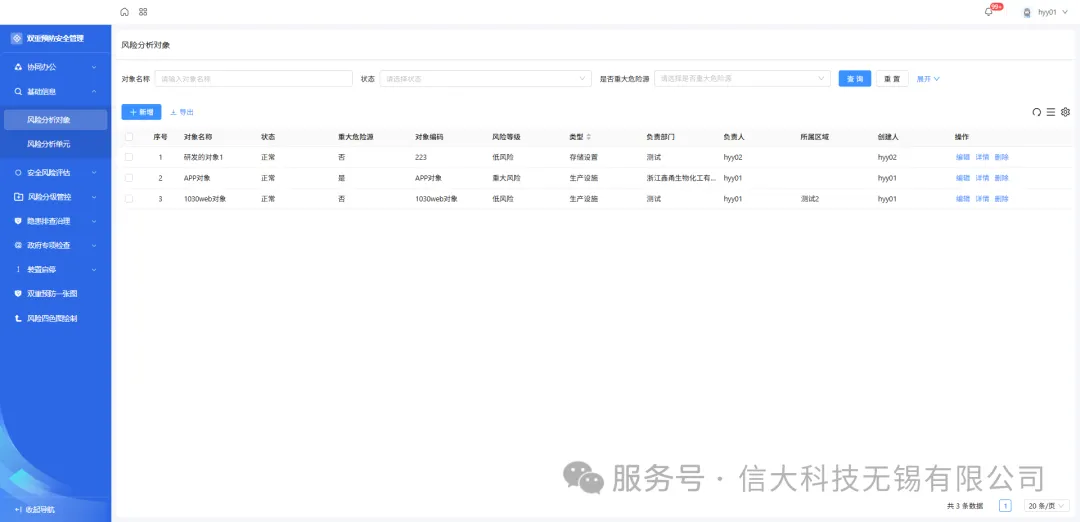Expand the 安全风险评估 menu chevron
Screen dimensions: 1080x522
94,172
